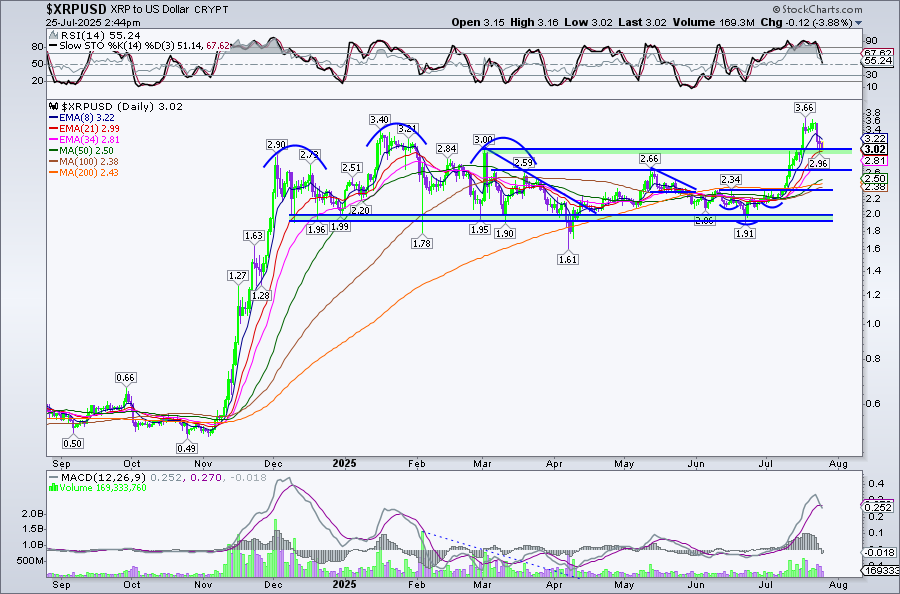
Task: Open the dropdown arrow beside Chg -3.88%
Action: pos(859,23)
